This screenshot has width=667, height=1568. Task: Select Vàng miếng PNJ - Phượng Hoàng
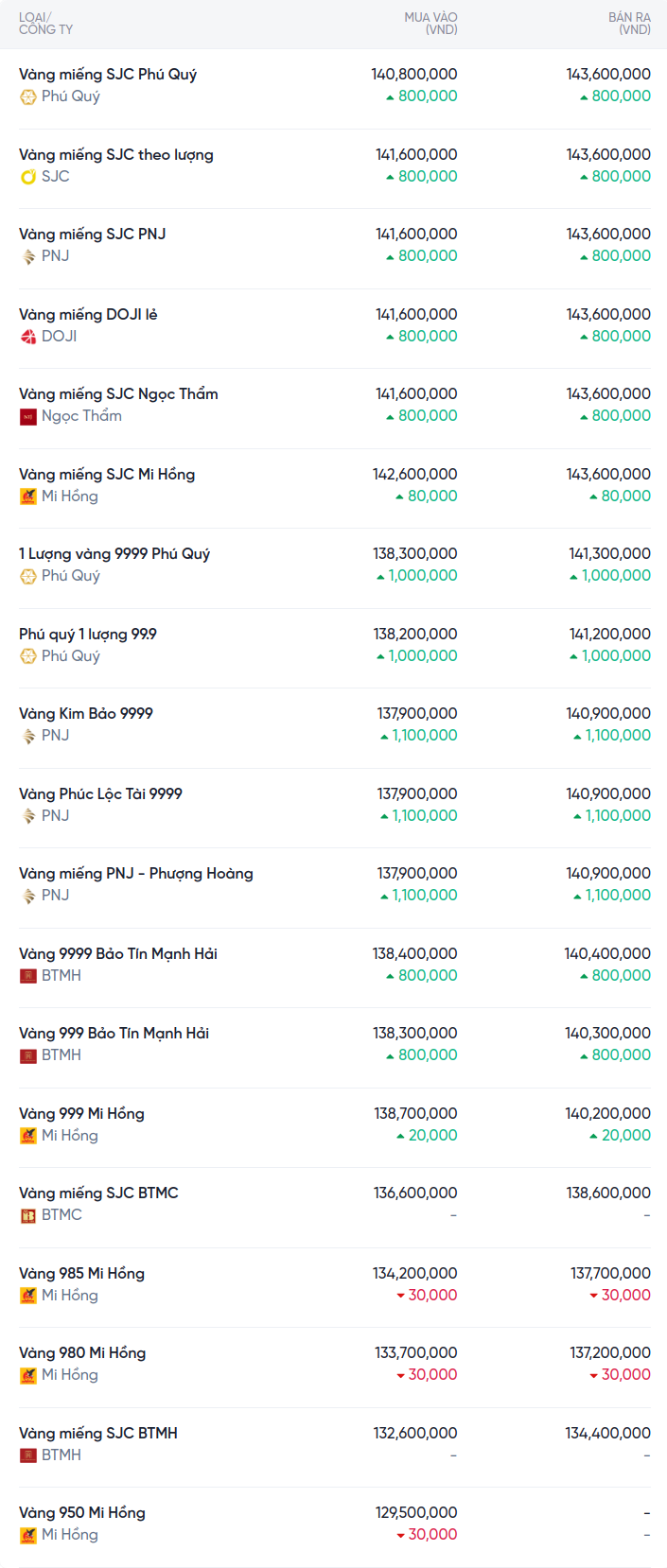tap(136, 874)
